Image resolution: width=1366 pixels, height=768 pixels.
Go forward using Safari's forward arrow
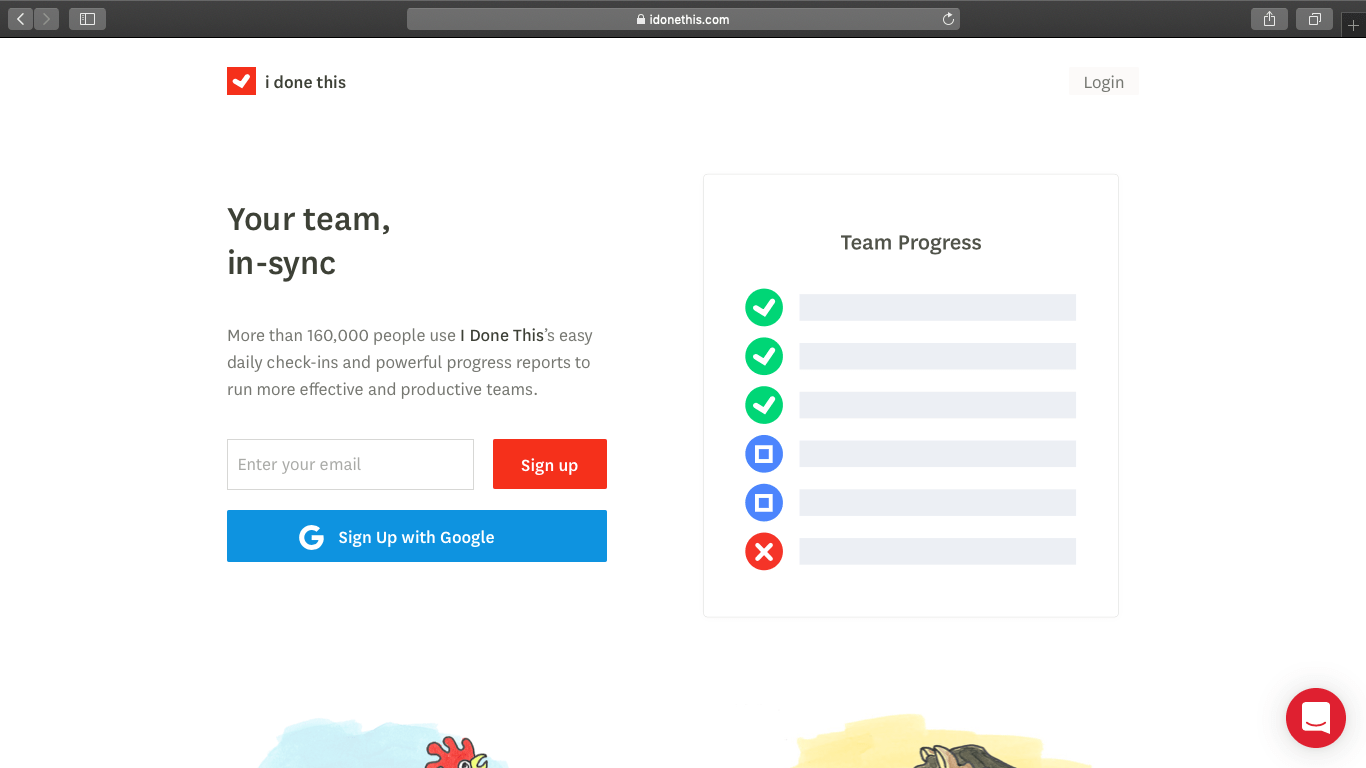pyautogui.click(x=46, y=19)
